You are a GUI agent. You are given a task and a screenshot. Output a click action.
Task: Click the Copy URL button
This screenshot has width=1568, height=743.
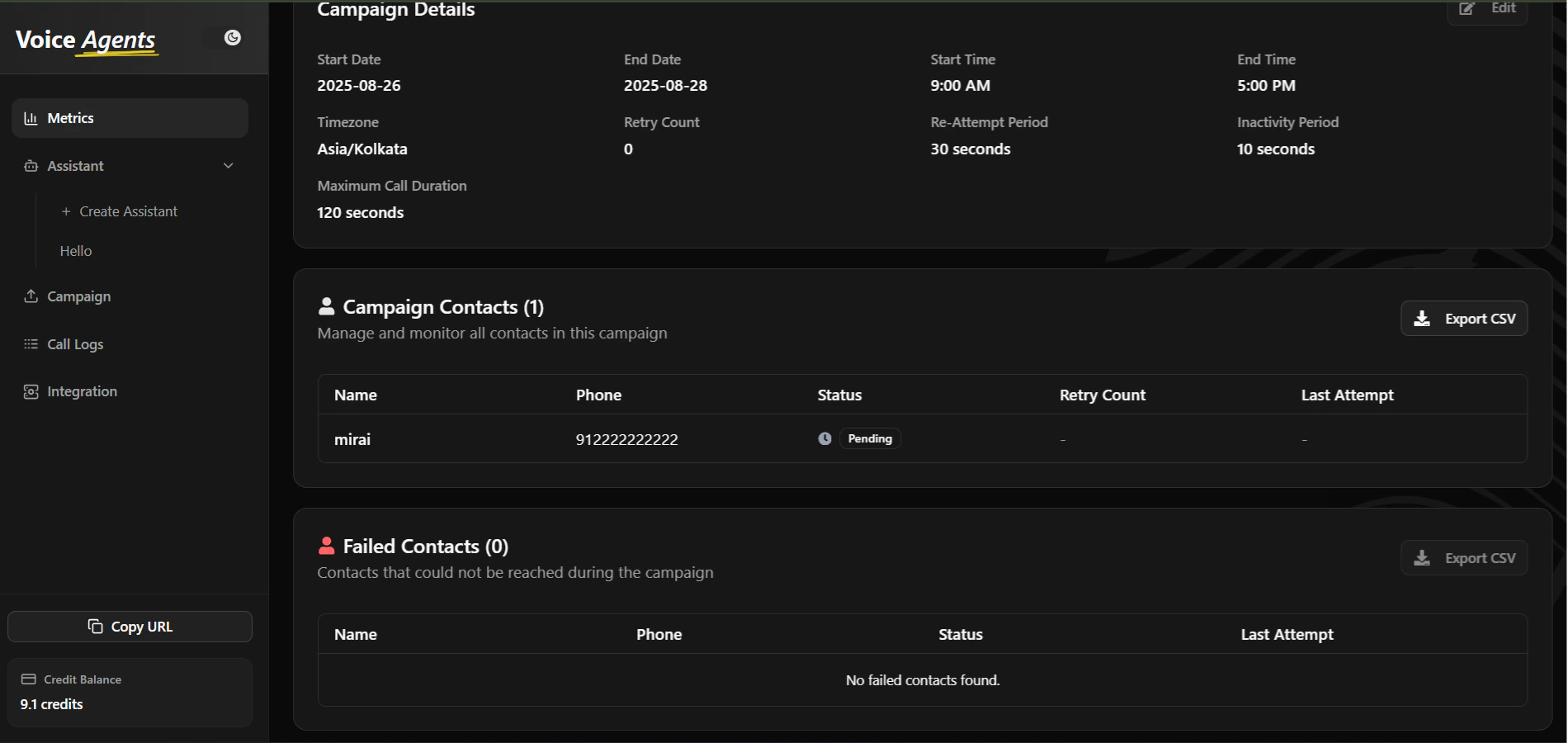pos(130,626)
